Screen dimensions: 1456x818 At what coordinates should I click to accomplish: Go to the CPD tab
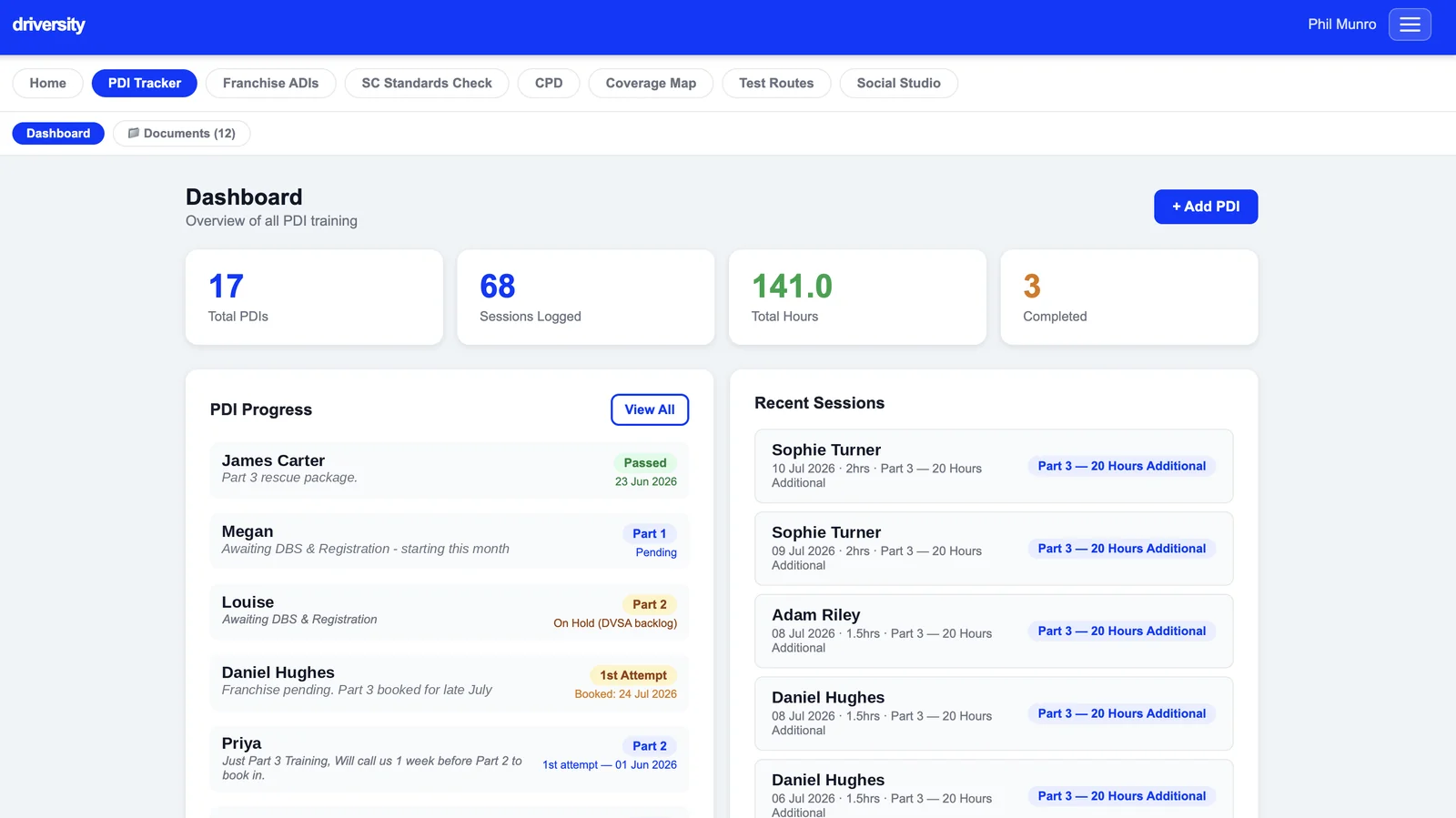[x=549, y=83]
